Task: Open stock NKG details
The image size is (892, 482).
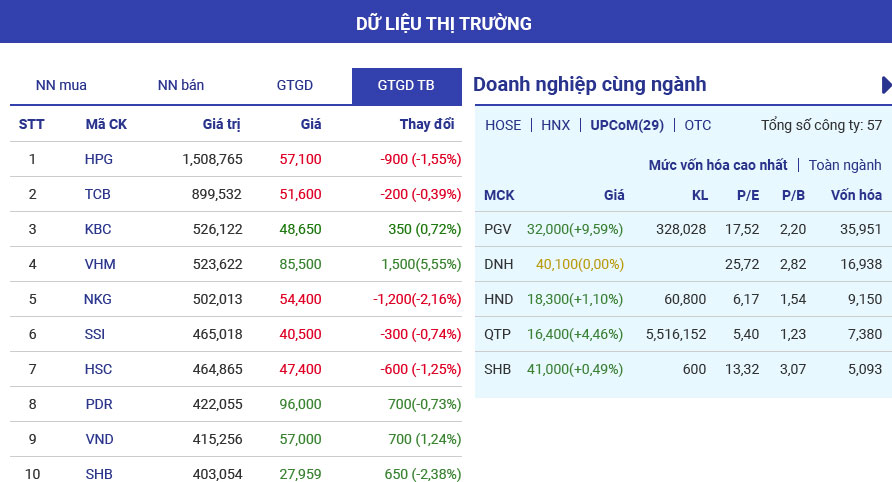Action: (x=97, y=299)
